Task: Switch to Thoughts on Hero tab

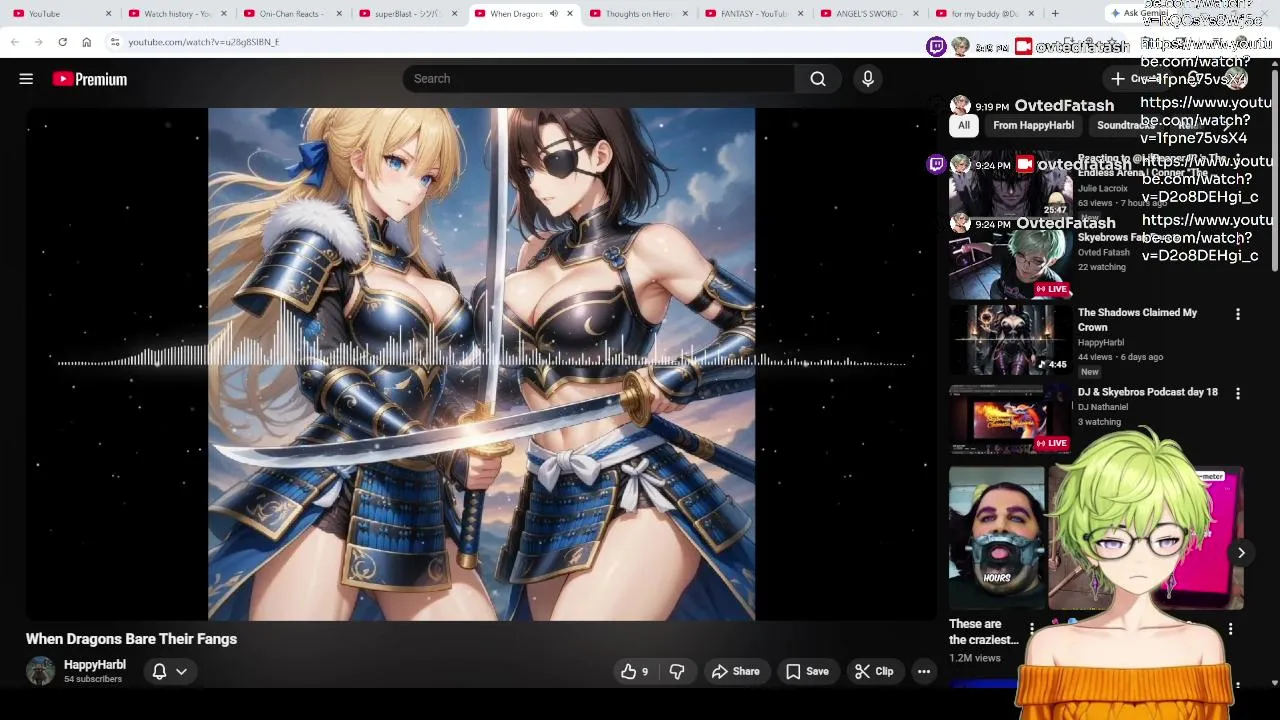Action: coord(638,14)
